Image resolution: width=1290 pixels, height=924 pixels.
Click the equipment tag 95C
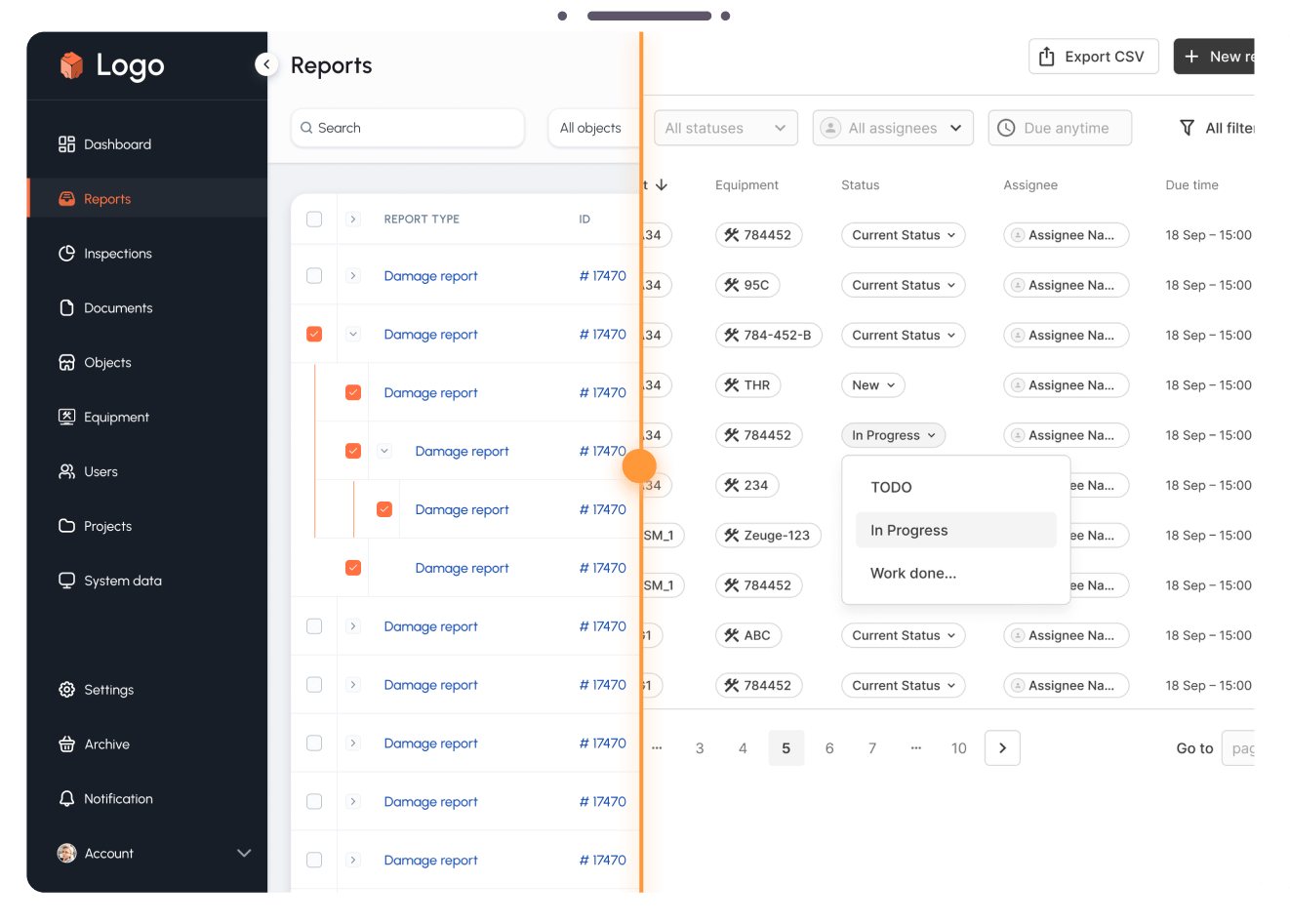(x=747, y=285)
